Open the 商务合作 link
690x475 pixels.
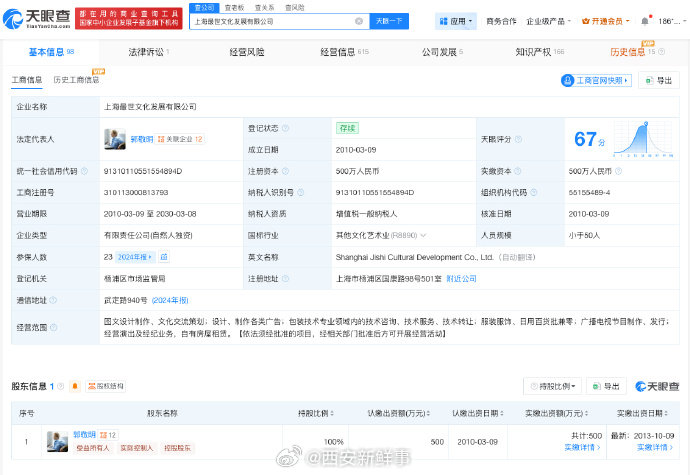501,21
